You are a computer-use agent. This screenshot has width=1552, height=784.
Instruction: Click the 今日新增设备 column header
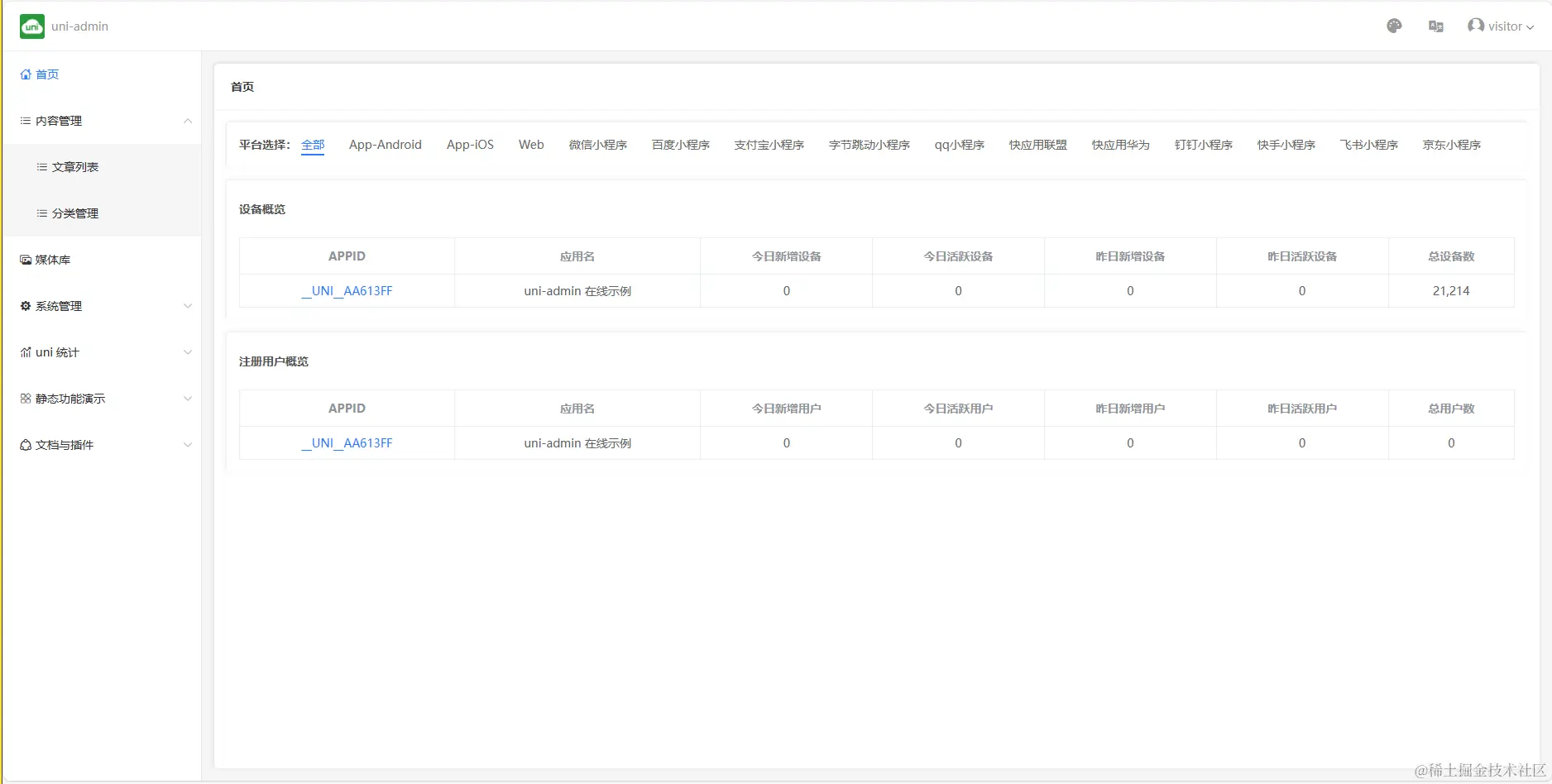point(786,256)
